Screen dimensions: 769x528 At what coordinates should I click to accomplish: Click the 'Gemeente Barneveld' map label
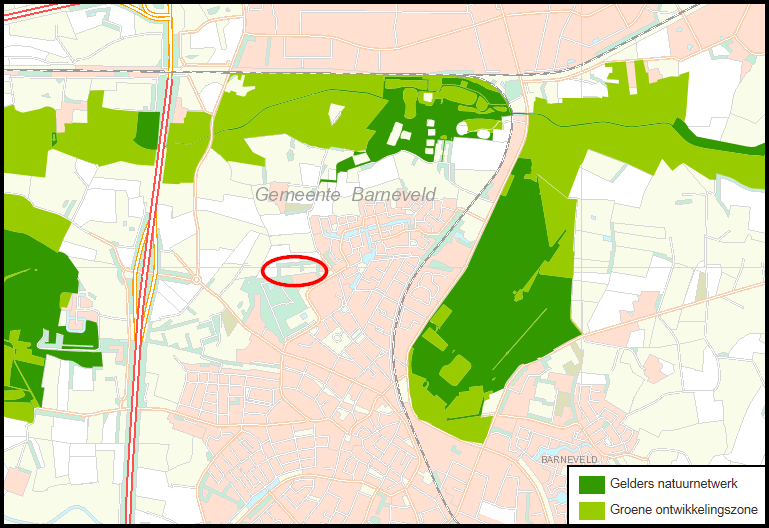(345, 195)
